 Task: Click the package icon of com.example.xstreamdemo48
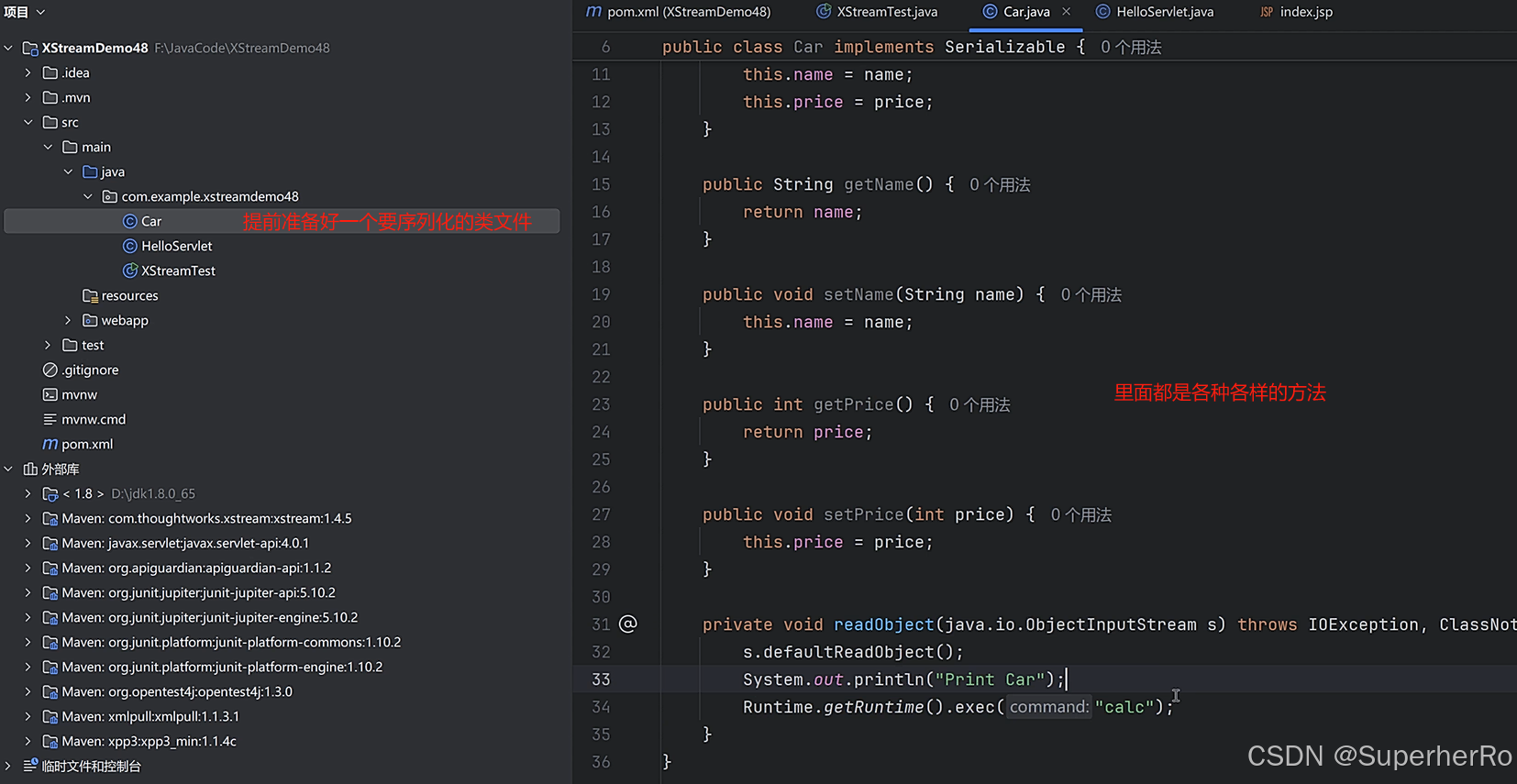point(110,196)
